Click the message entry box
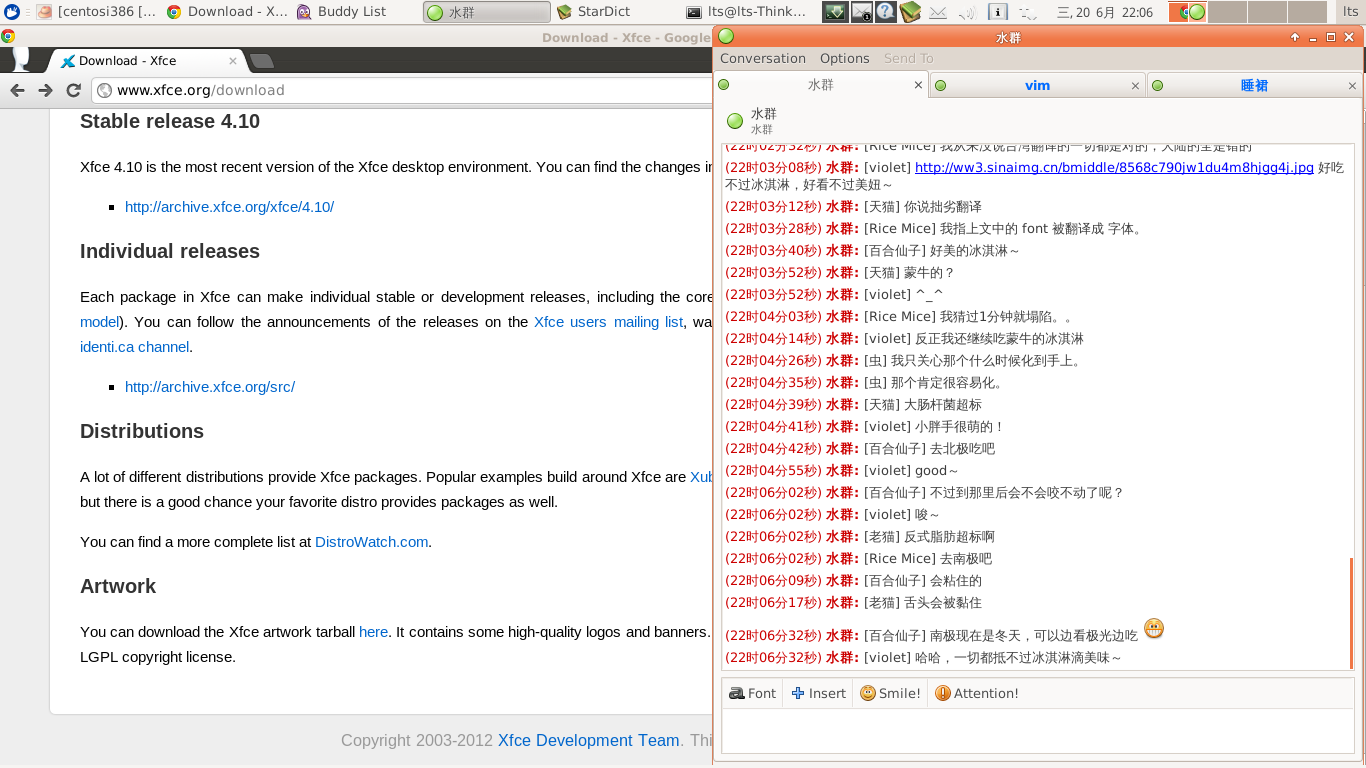This screenshot has width=1366, height=768. click(x=1037, y=731)
